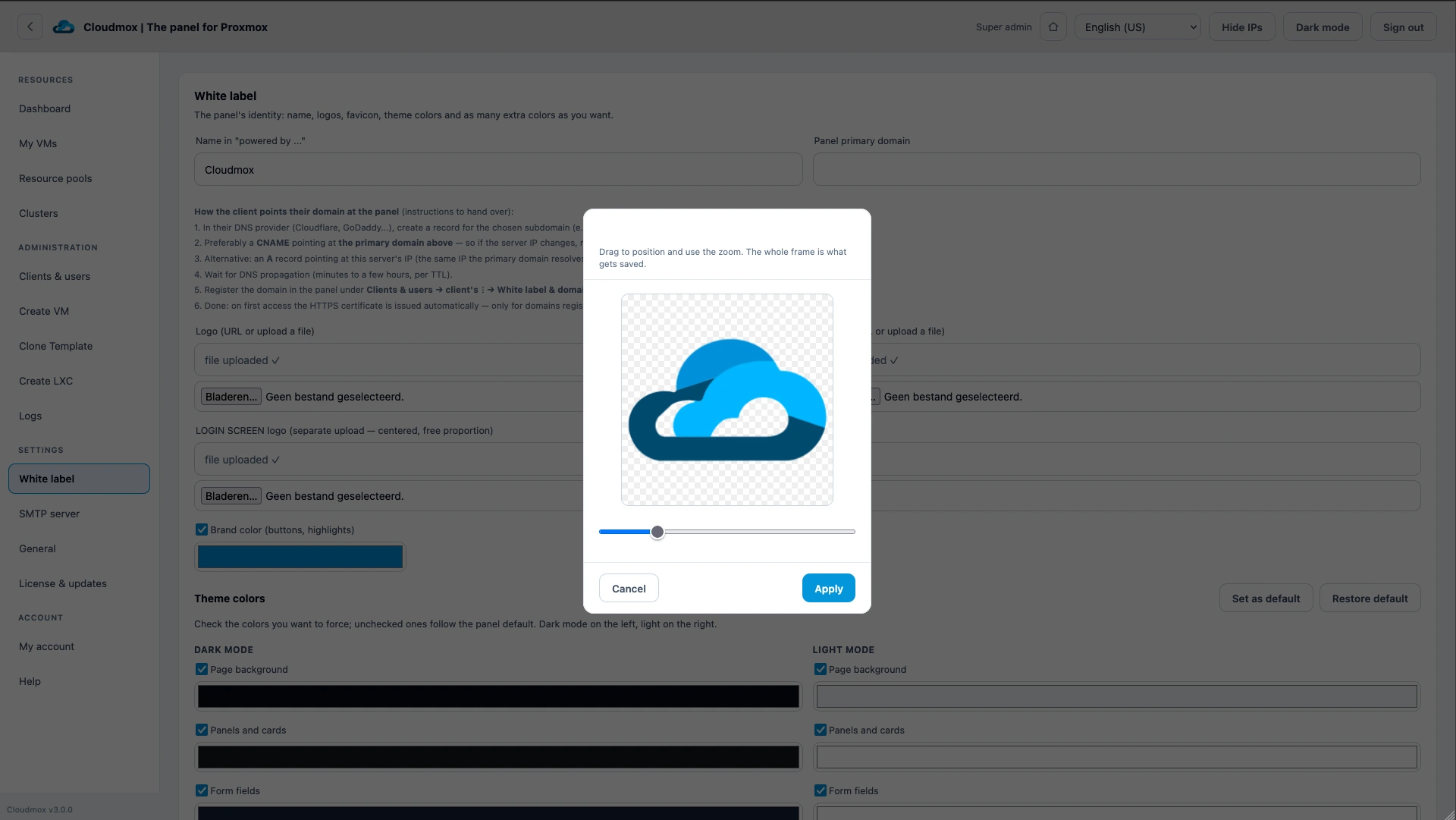This screenshot has height=820, width=1456.
Task: Select Create VM in sidebar
Action: 79,311
